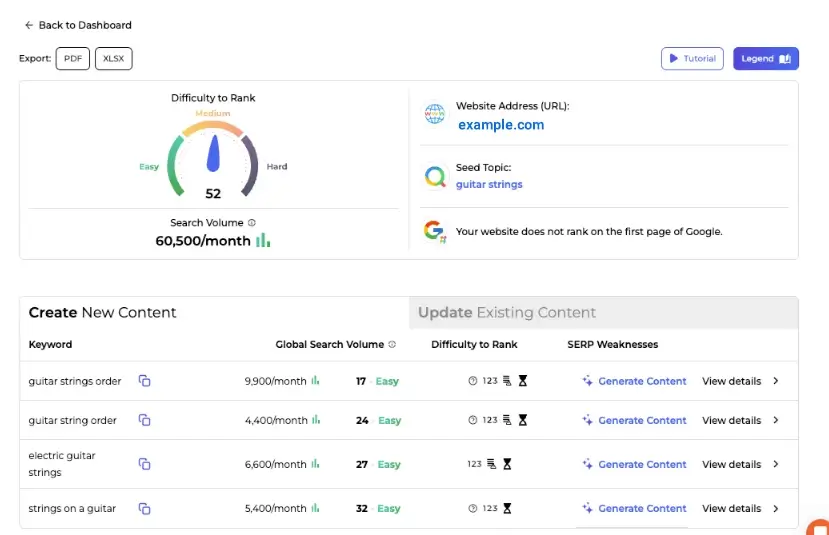Viewport: 829px width, 535px height.
Task: Click the 123 icon in guitar strings order row
Action: [x=490, y=381]
